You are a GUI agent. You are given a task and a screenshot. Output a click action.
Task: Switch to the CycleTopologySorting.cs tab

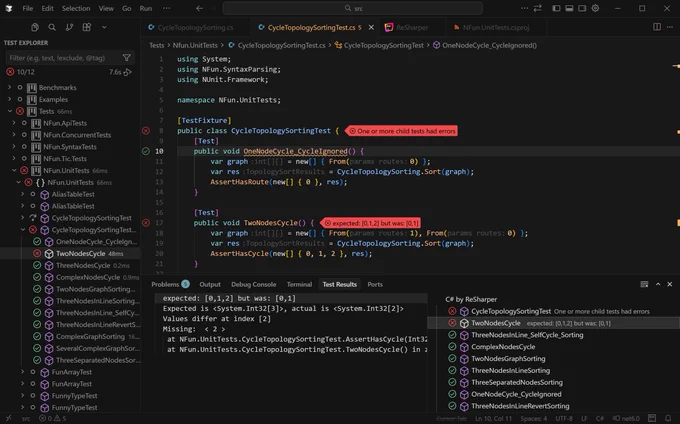195,27
